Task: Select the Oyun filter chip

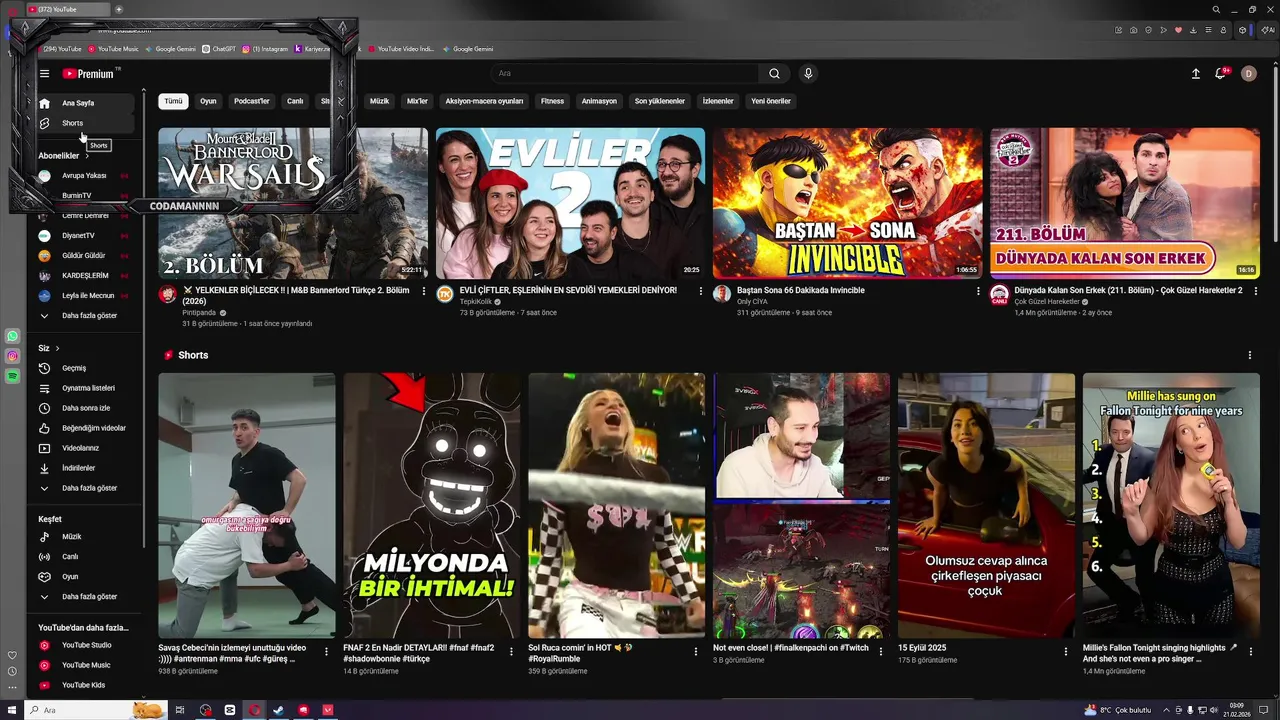Action: [x=208, y=101]
